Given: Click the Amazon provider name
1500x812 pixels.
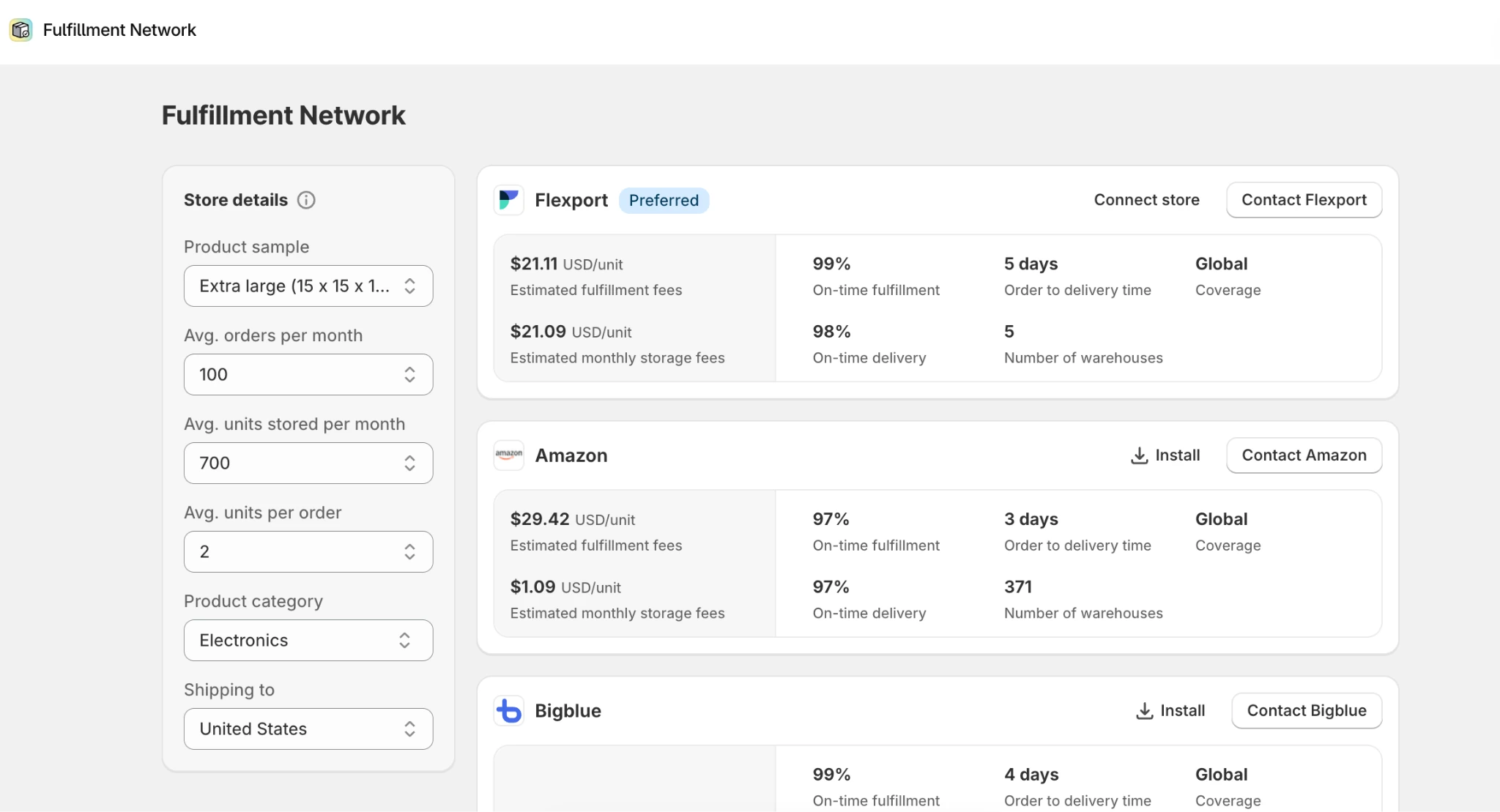Looking at the screenshot, I should 571,455.
